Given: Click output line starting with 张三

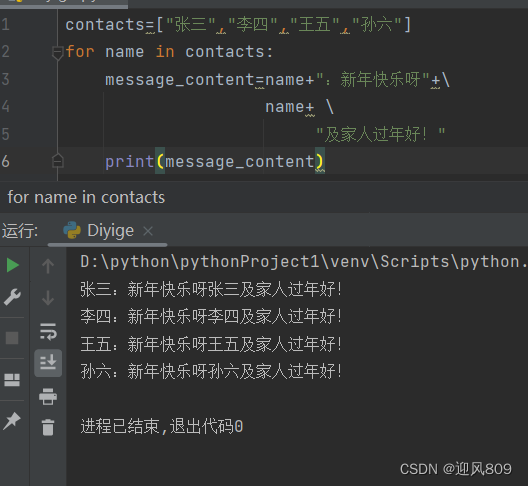Looking at the screenshot, I should pyautogui.click(x=211, y=289).
